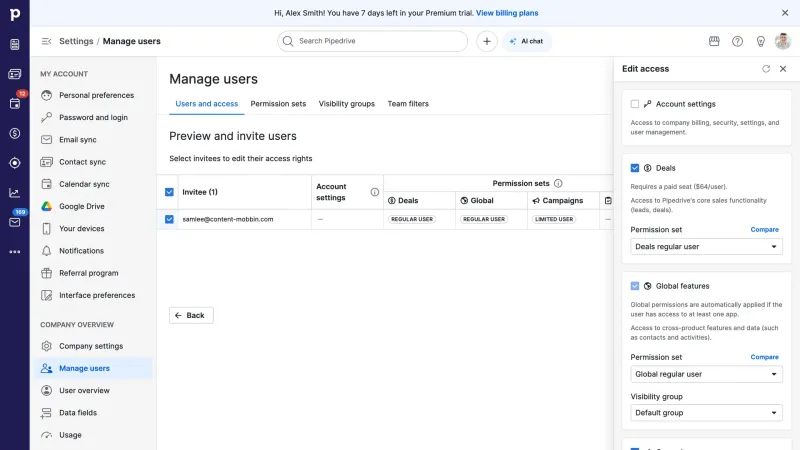This screenshot has height=450, width=800.
Task: Open Notifications settings
Action: pyautogui.click(x=93, y=251)
